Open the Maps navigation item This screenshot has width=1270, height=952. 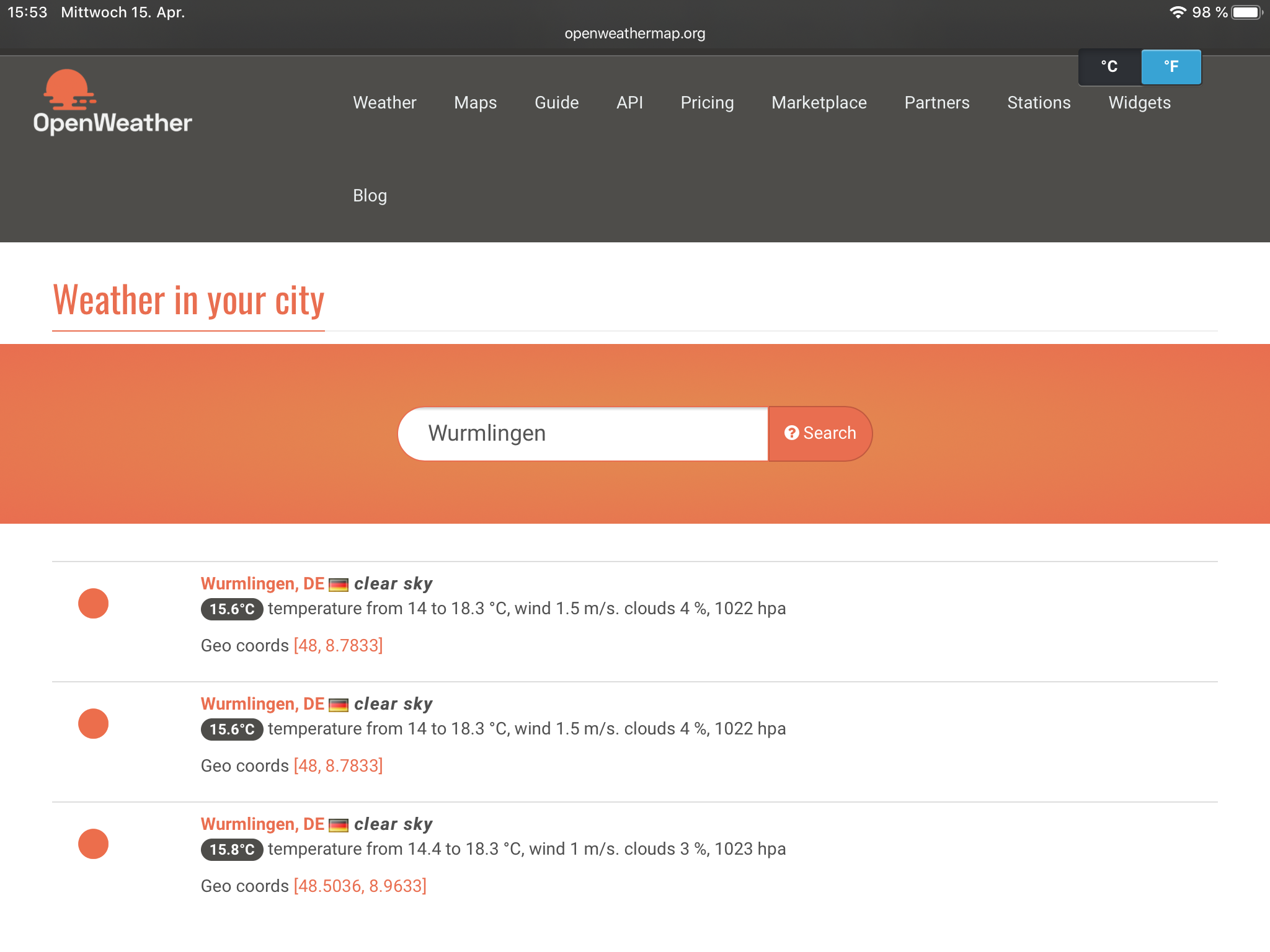pyautogui.click(x=475, y=103)
